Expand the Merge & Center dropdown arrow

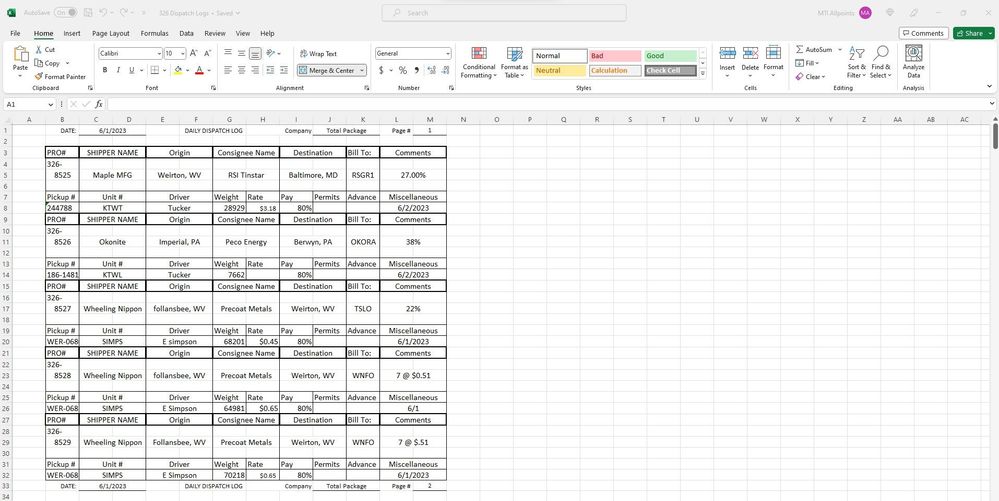coord(362,70)
